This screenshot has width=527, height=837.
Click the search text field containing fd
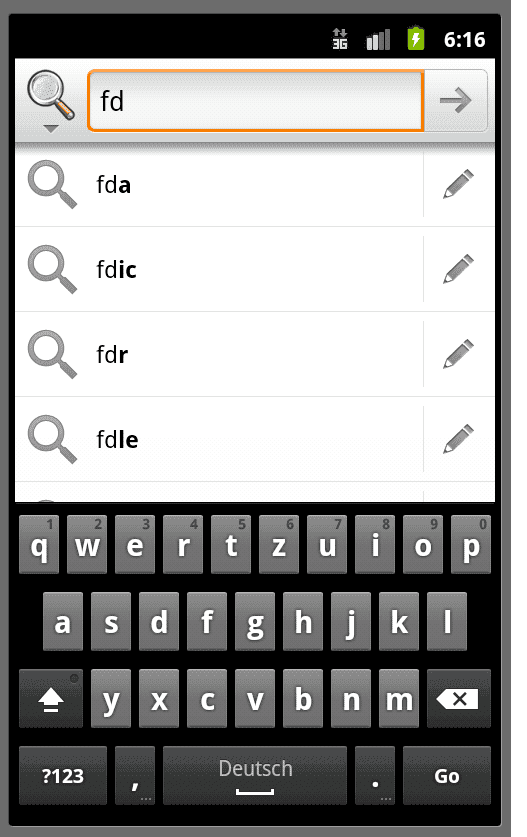256,100
